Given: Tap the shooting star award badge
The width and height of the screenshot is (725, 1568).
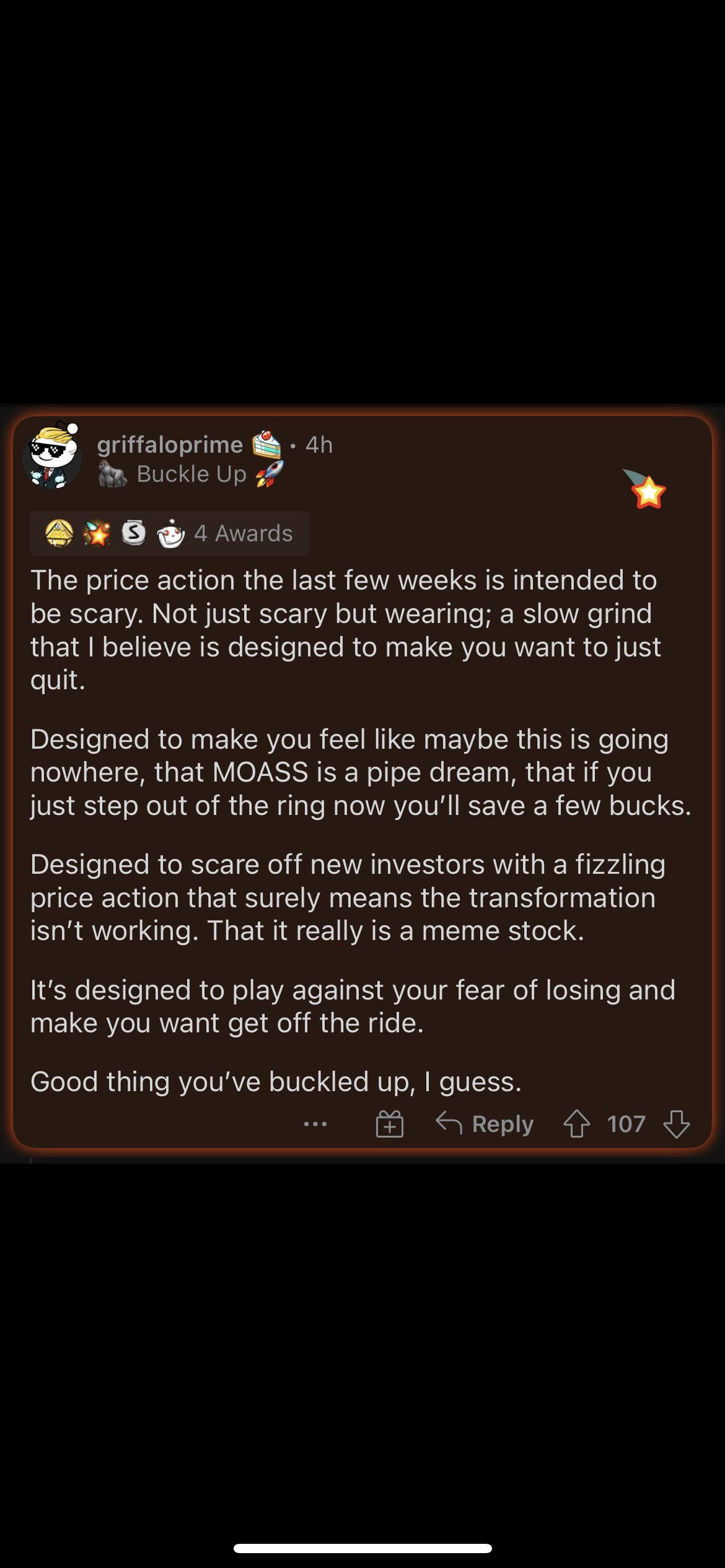Looking at the screenshot, I should pyautogui.click(x=646, y=489).
